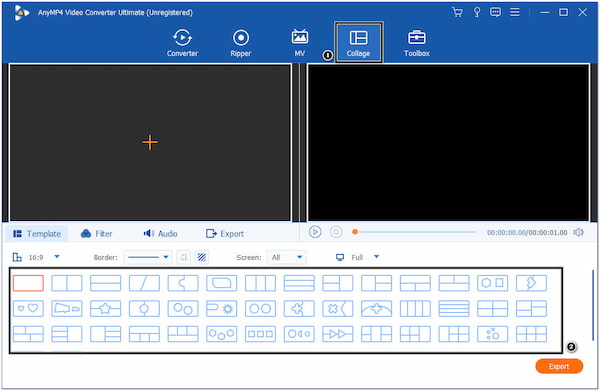Click the orange Export button
Viewport: 600px width, 391px height.
559,366
